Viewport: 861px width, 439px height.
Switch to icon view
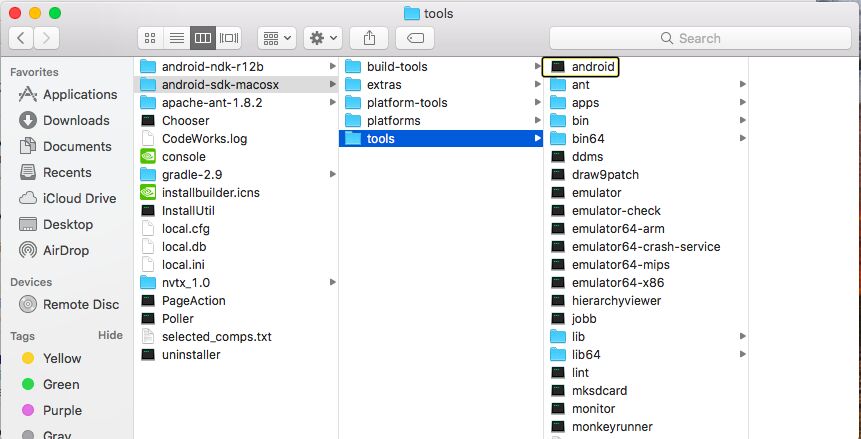point(150,38)
